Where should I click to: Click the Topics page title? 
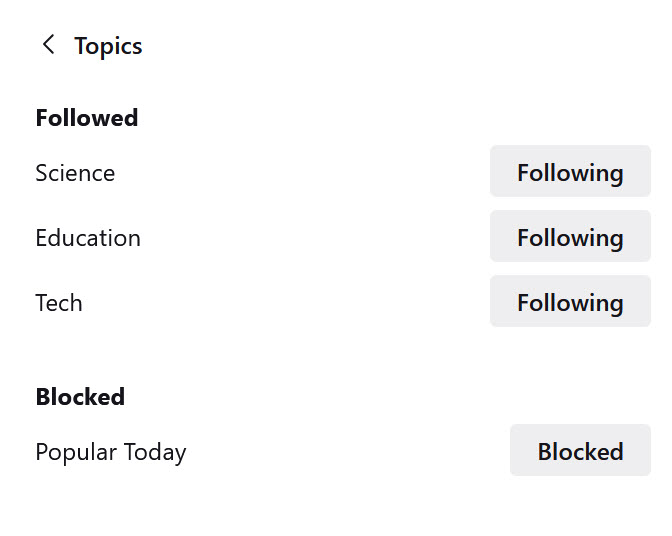click(108, 46)
